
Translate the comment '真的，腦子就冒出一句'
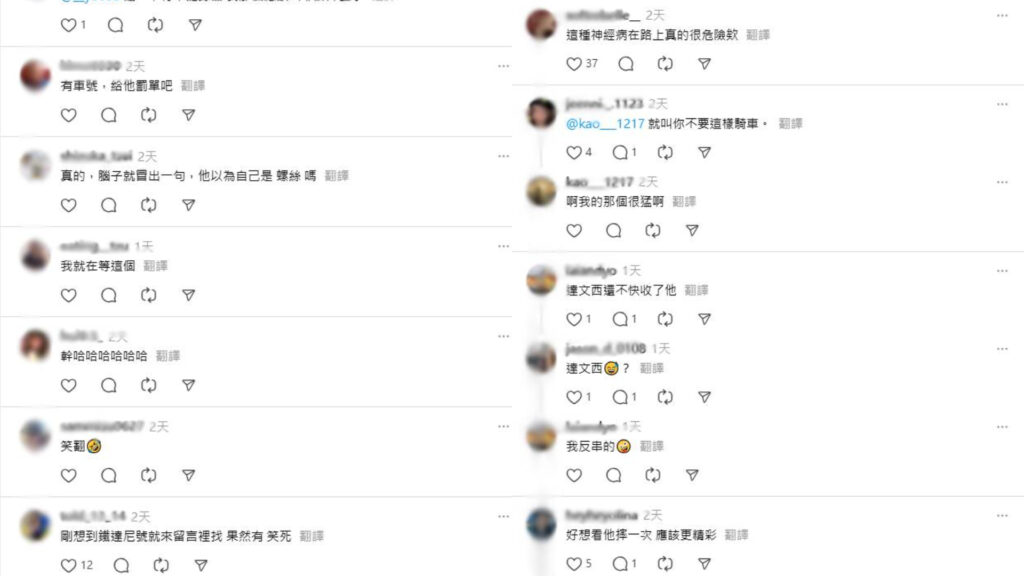tap(336, 176)
